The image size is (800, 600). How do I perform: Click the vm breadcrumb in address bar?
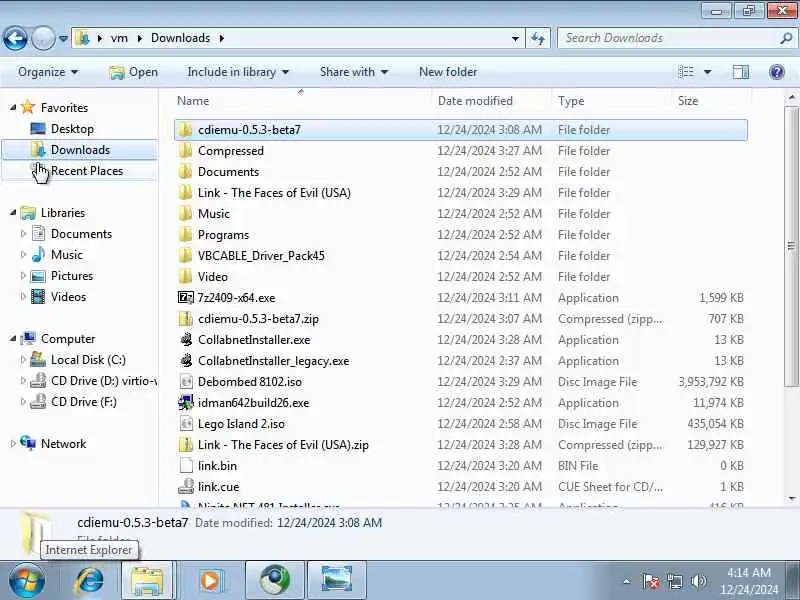[x=119, y=38]
